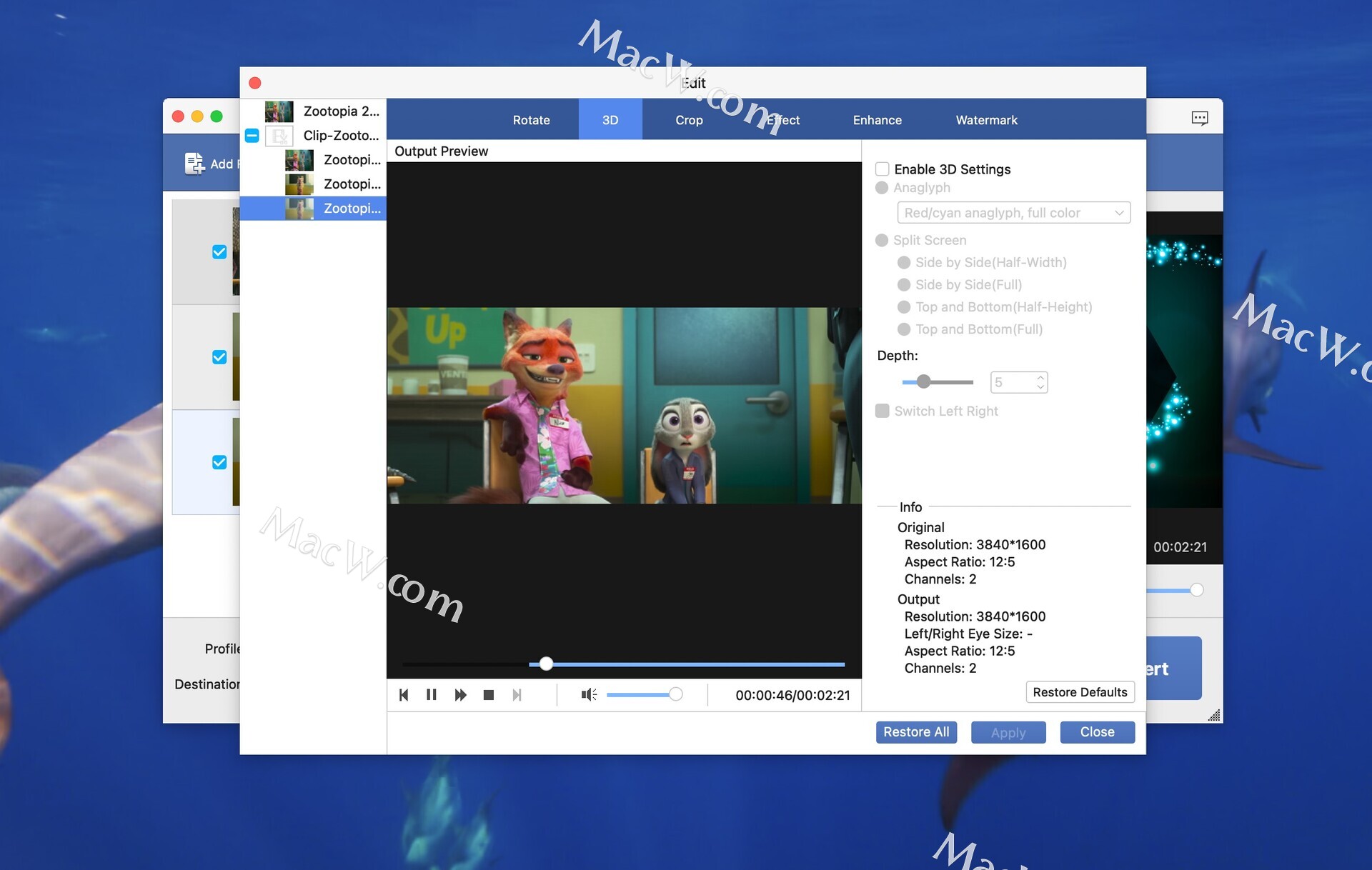Collapse the Clip-Zooto tree group toggle
The width and height of the screenshot is (1372, 870).
coord(252,136)
